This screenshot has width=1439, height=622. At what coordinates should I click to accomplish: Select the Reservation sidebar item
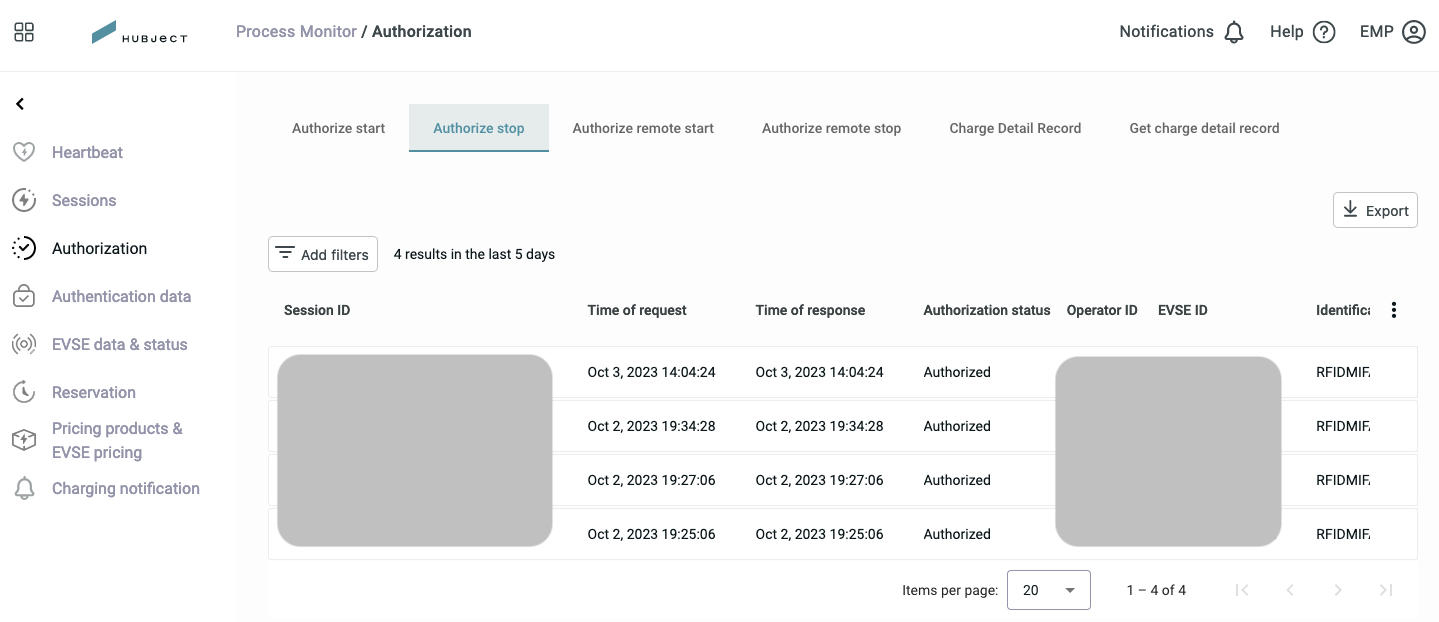coord(93,392)
